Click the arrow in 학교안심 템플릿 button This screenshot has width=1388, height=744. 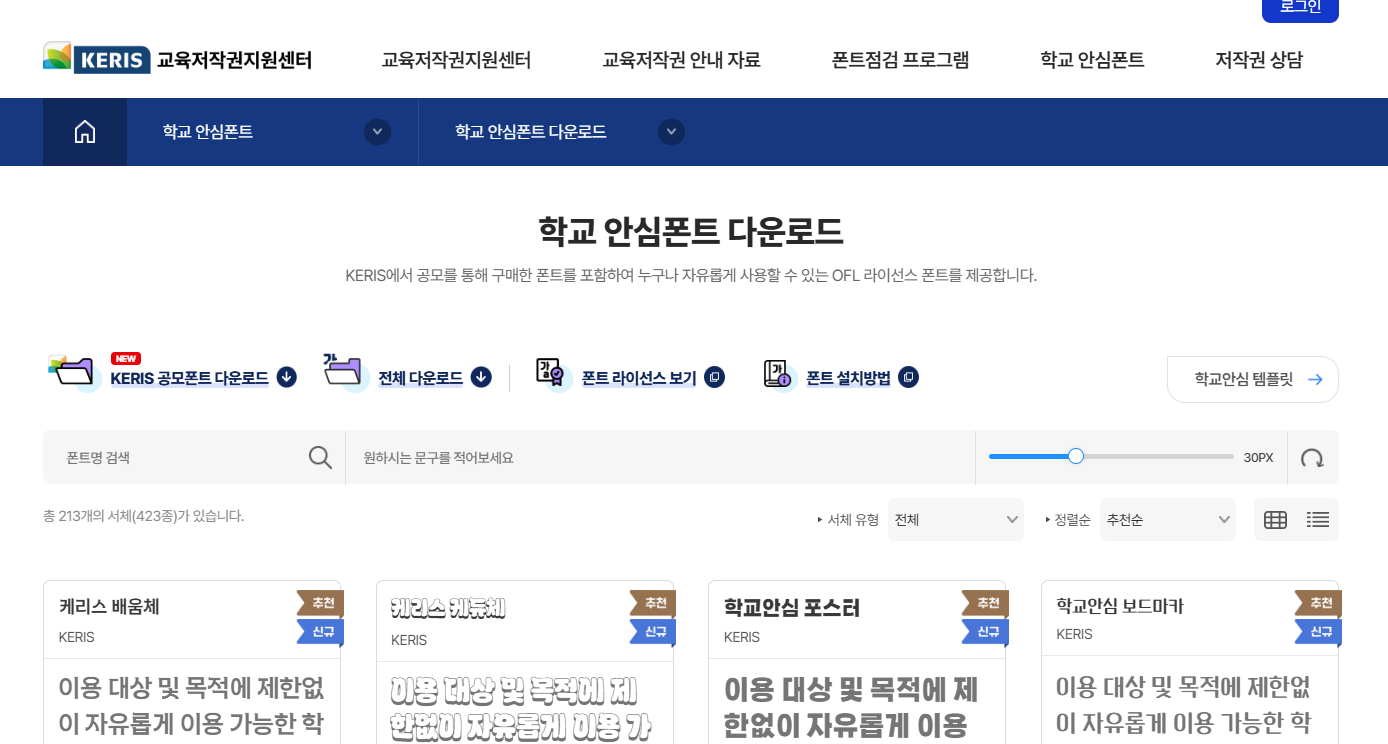click(1315, 379)
